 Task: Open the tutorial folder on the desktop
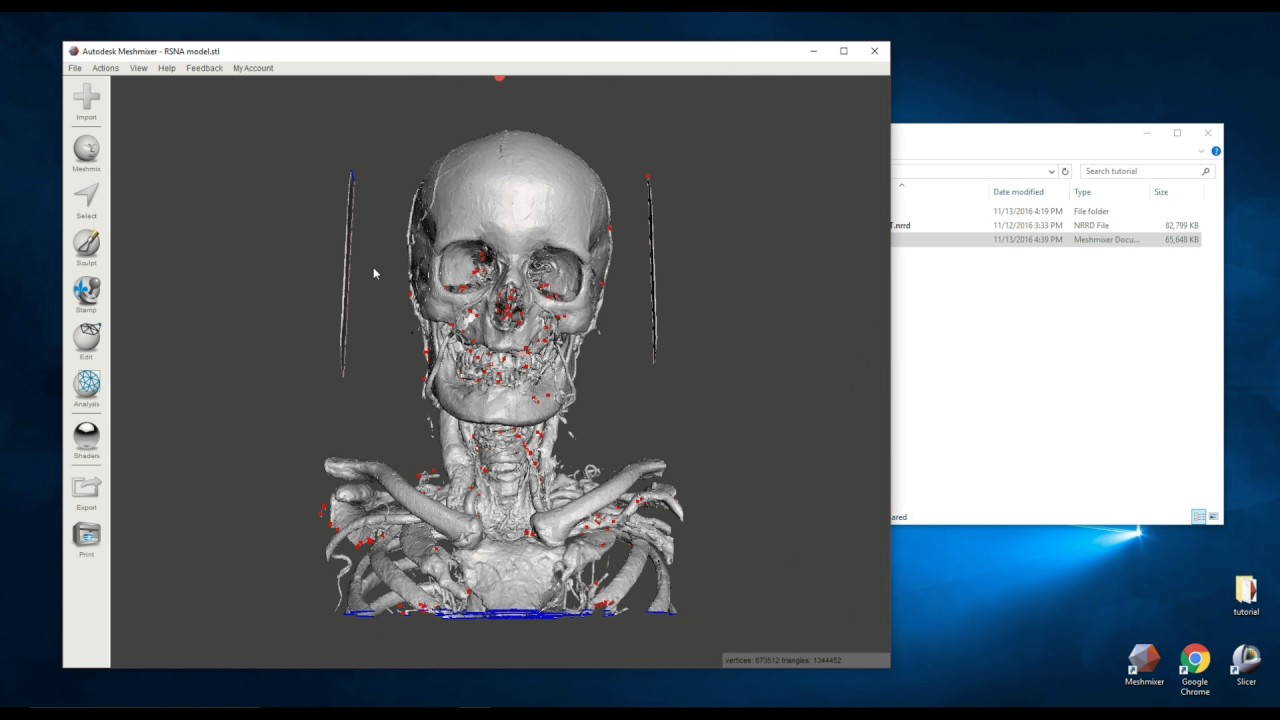click(1246, 596)
